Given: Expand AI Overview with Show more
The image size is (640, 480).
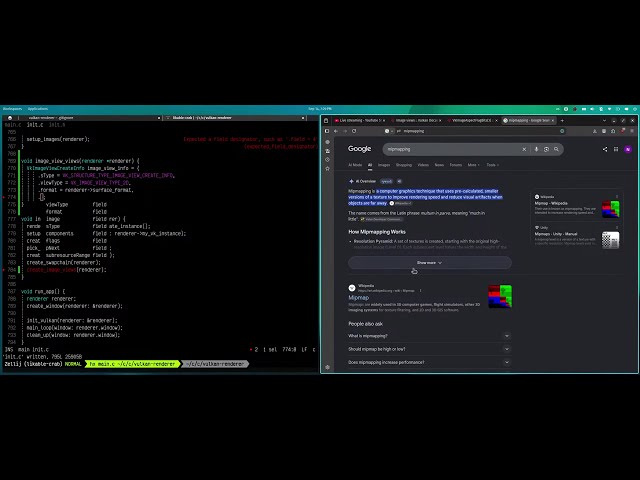Looking at the screenshot, I should (429, 262).
